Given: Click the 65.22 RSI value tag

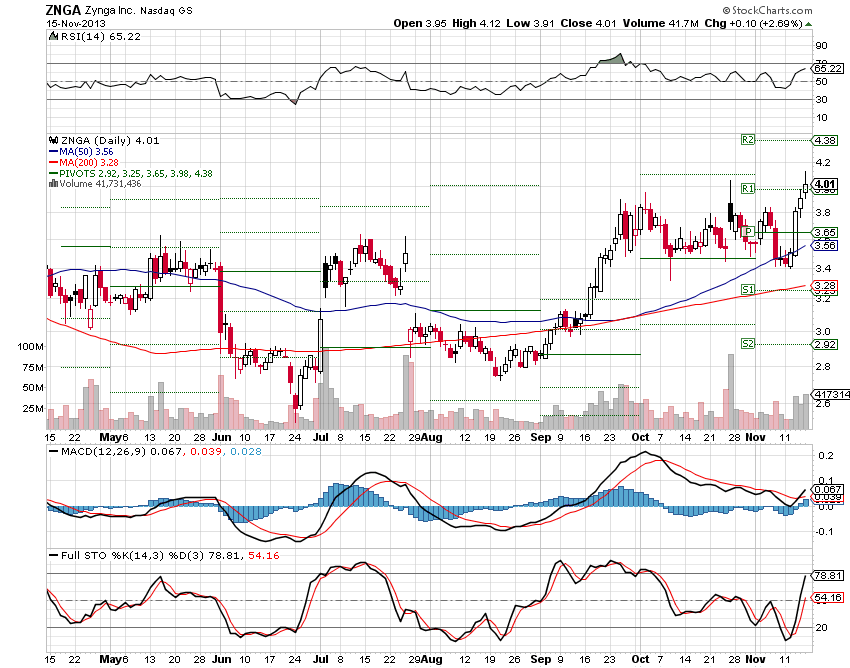Looking at the screenshot, I should click(827, 68).
